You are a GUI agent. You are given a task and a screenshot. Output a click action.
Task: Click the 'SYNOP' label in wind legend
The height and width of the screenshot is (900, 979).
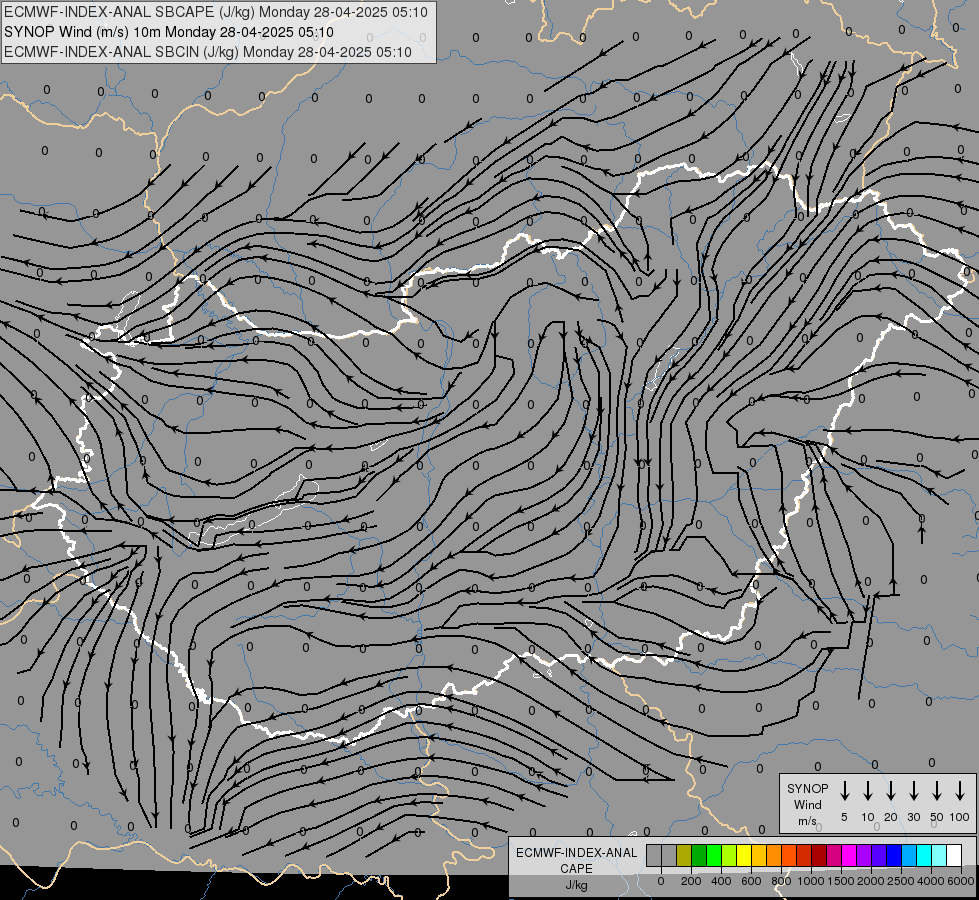[807, 788]
